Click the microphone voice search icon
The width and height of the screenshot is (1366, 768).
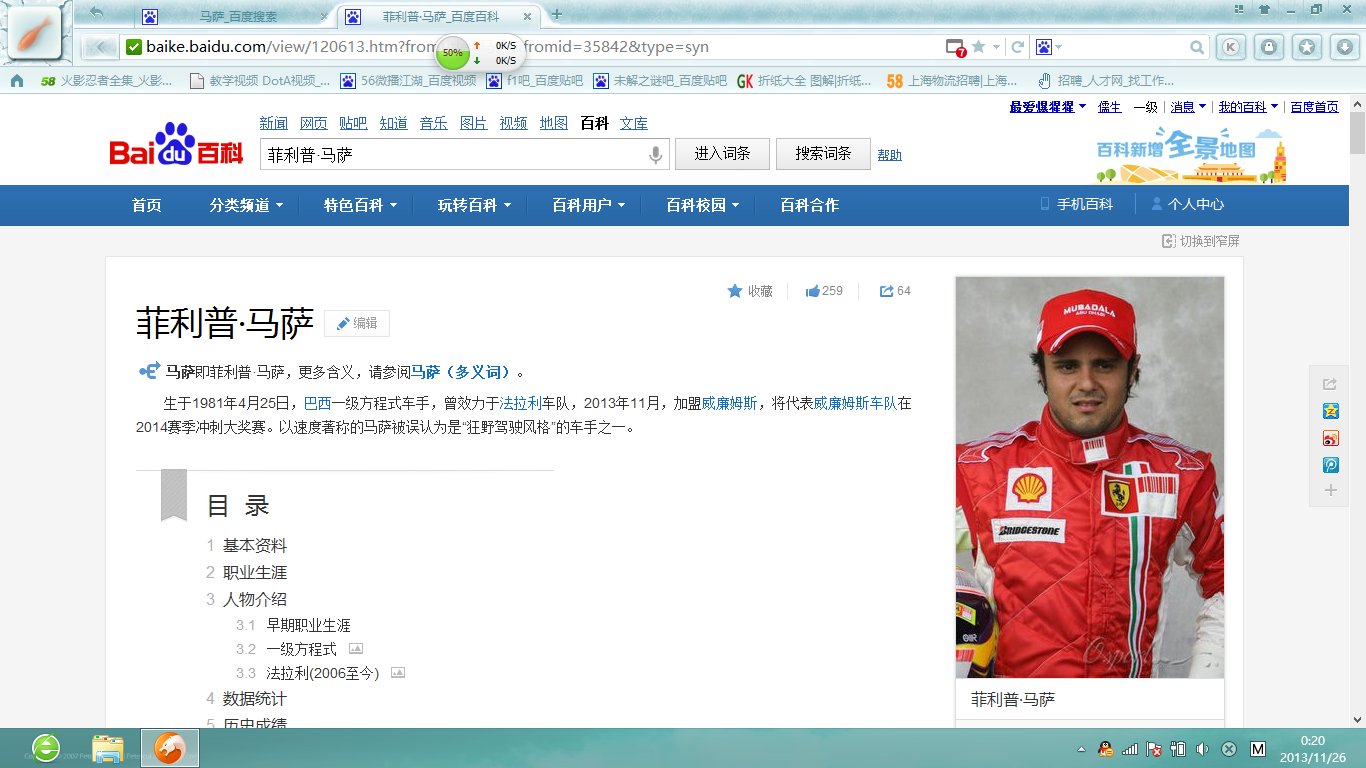(655, 155)
